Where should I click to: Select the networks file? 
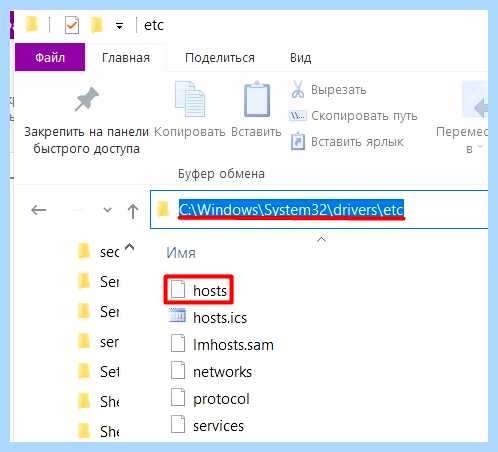211,372
